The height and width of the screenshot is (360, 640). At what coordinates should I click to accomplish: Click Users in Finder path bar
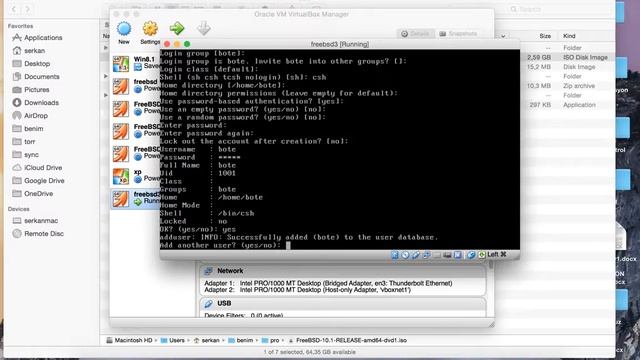(x=173, y=340)
